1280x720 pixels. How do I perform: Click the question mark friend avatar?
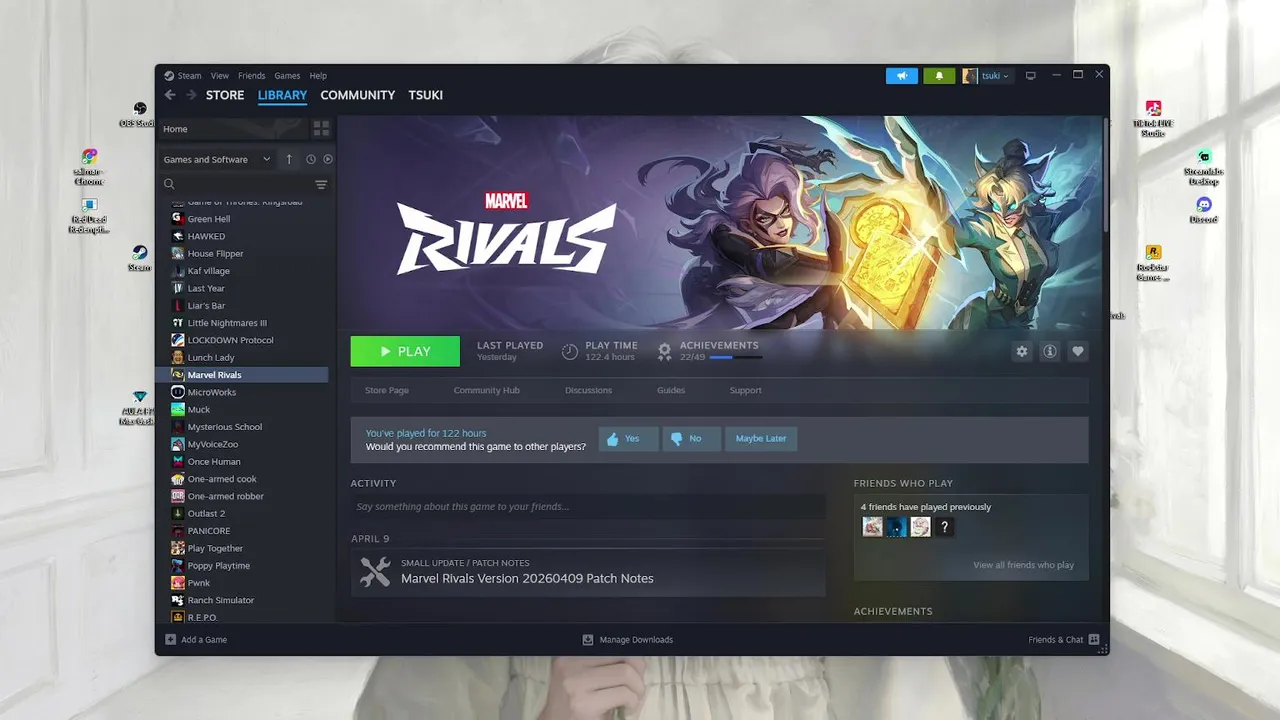point(945,526)
